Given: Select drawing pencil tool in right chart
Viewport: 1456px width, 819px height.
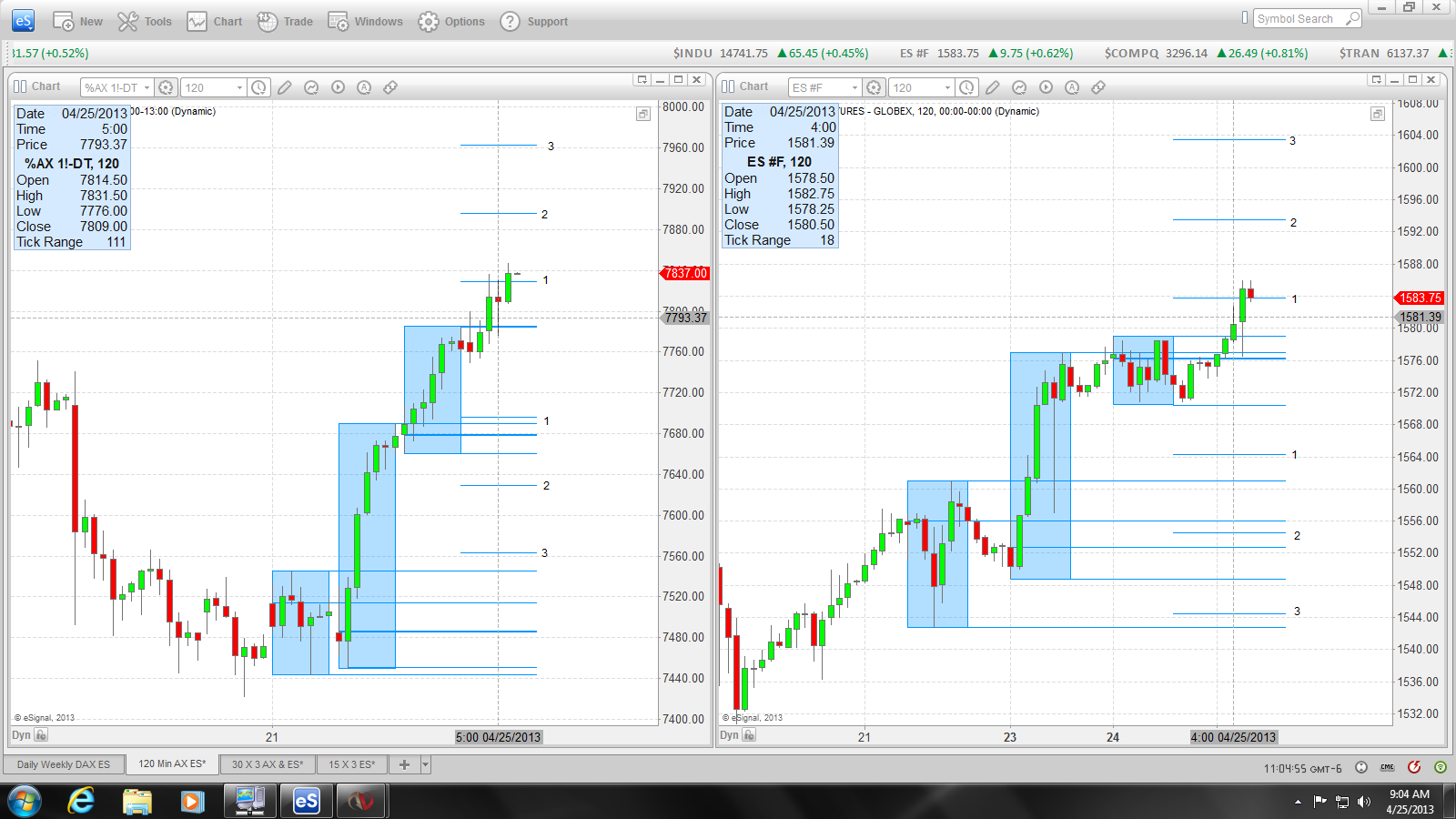Looking at the screenshot, I should [x=993, y=87].
